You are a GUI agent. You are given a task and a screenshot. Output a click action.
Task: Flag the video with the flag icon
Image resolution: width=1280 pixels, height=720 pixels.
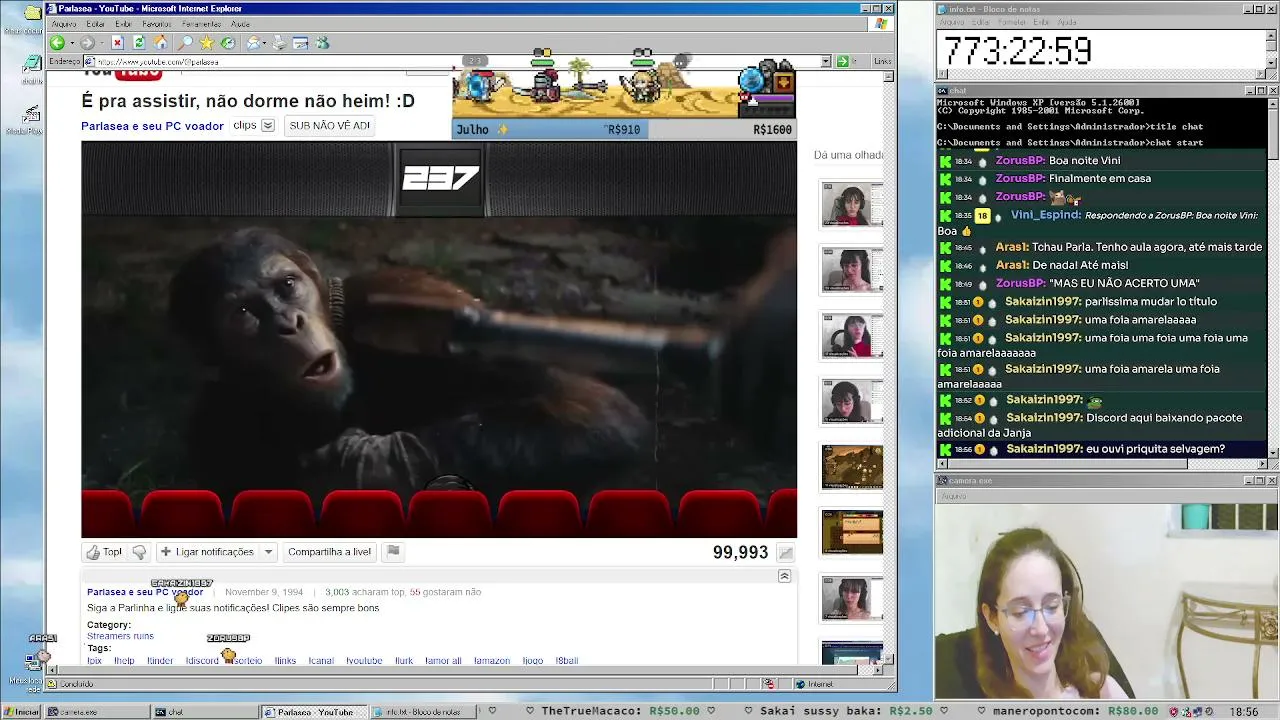click(x=393, y=551)
